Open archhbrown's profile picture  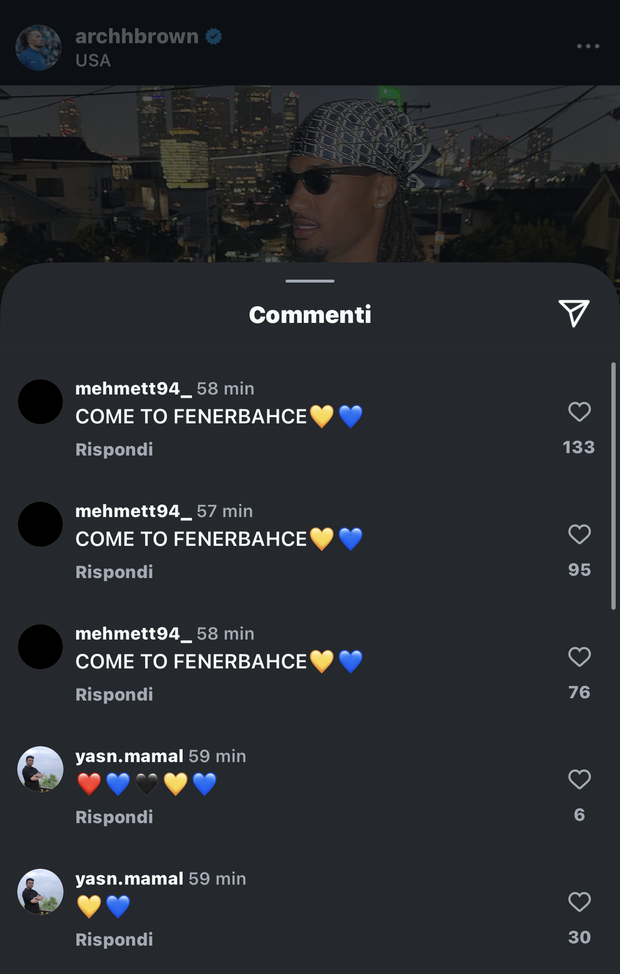[x=38, y=45]
